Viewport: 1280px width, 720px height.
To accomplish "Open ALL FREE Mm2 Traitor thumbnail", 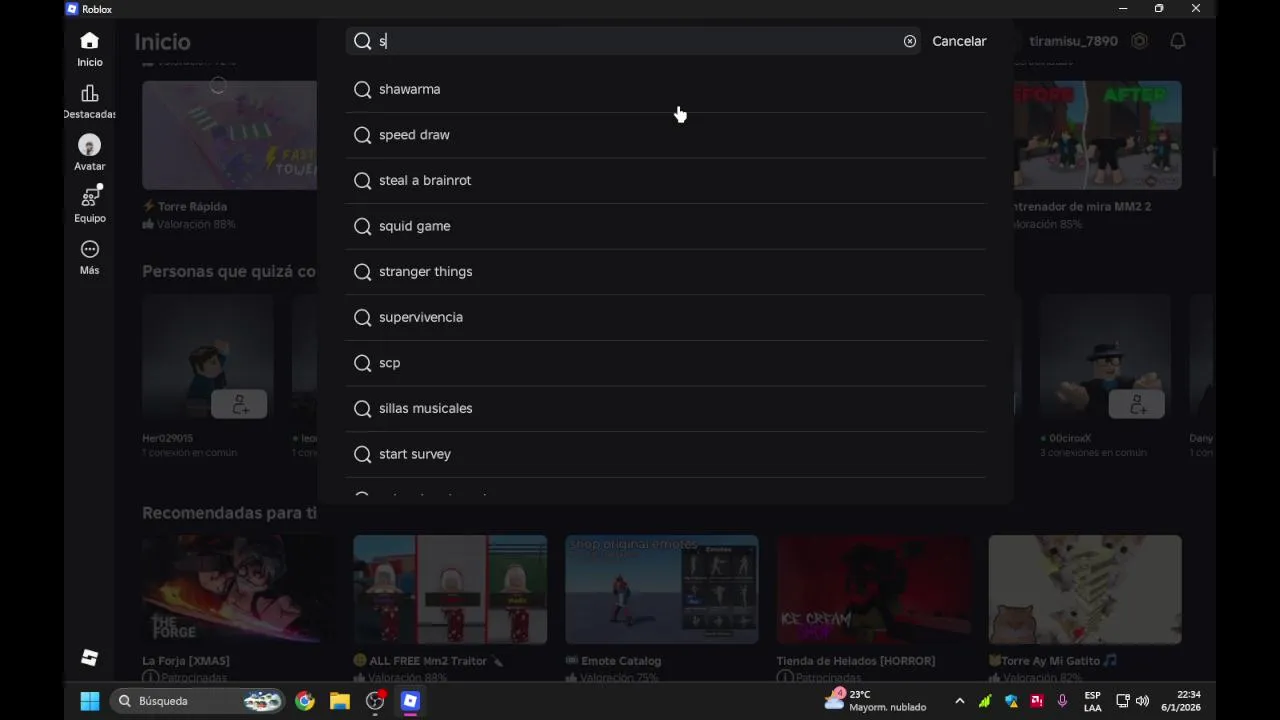I will 450,589.
